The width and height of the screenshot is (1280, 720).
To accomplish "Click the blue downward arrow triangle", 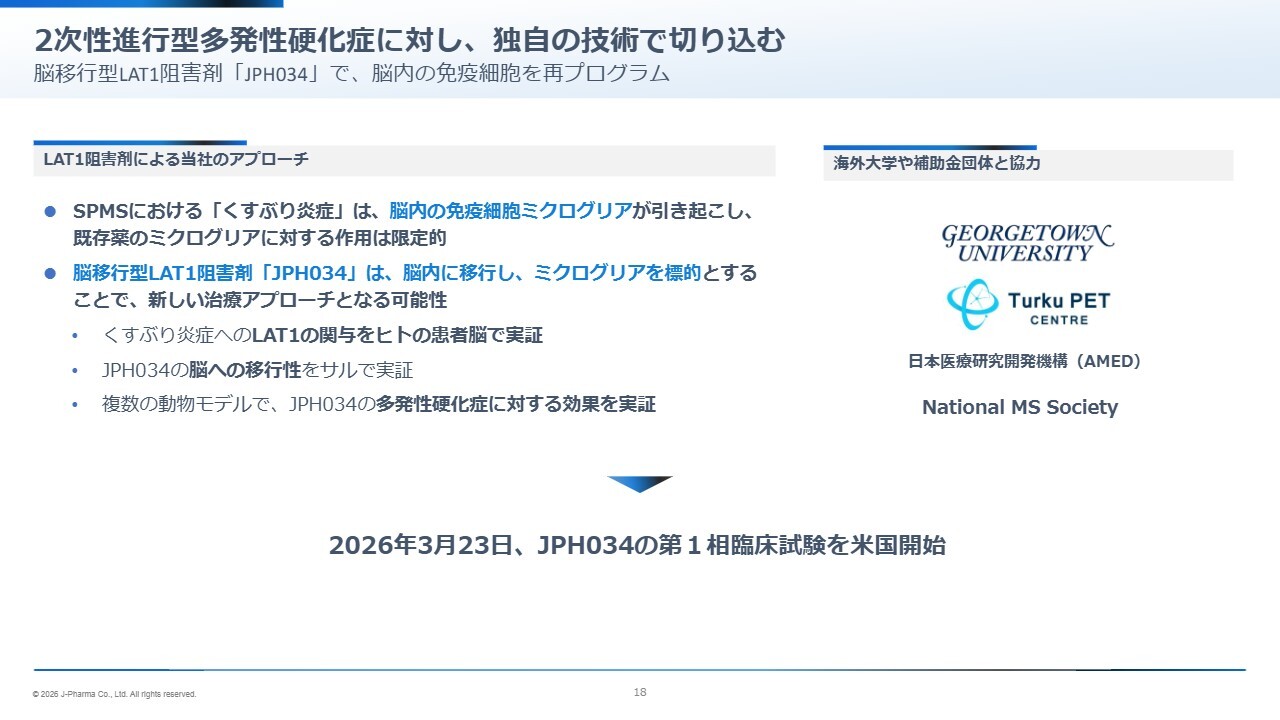I will (x=640, y=484).
